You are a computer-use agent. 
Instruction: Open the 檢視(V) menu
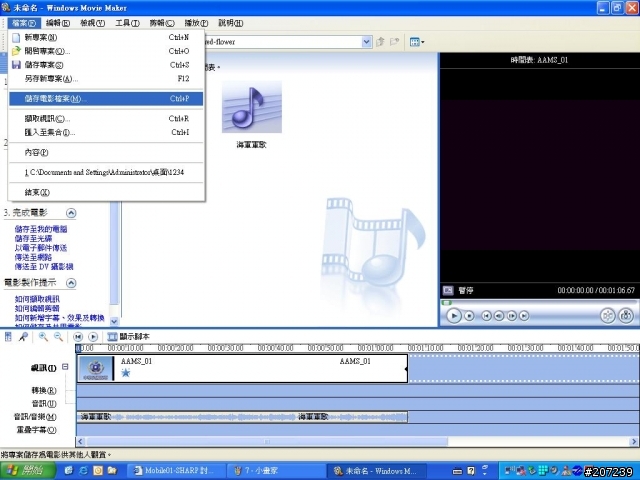point(93,23)
